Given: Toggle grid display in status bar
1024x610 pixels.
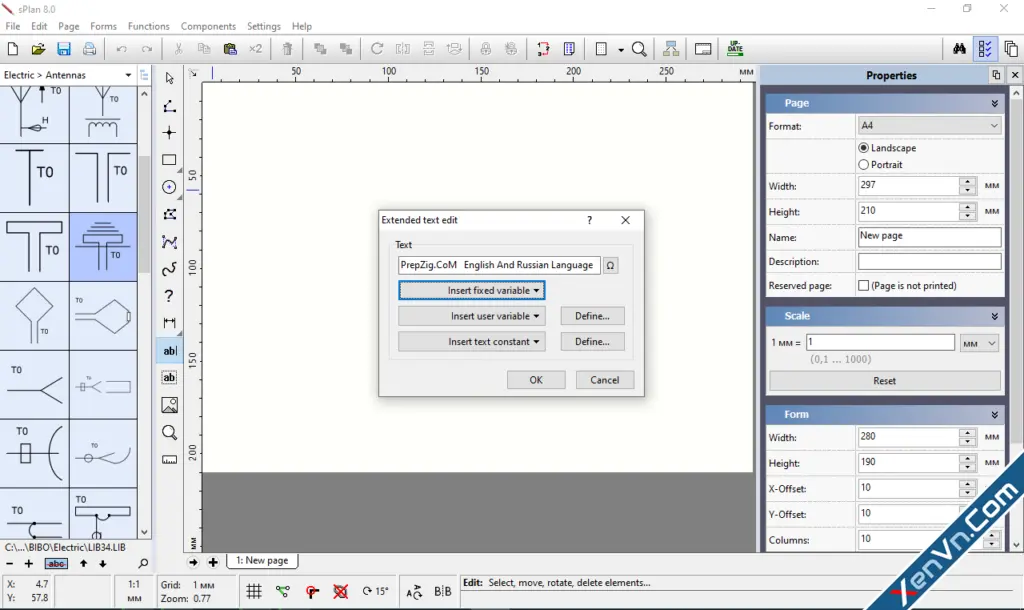Looking at the screenshot, I should (254, 592).
